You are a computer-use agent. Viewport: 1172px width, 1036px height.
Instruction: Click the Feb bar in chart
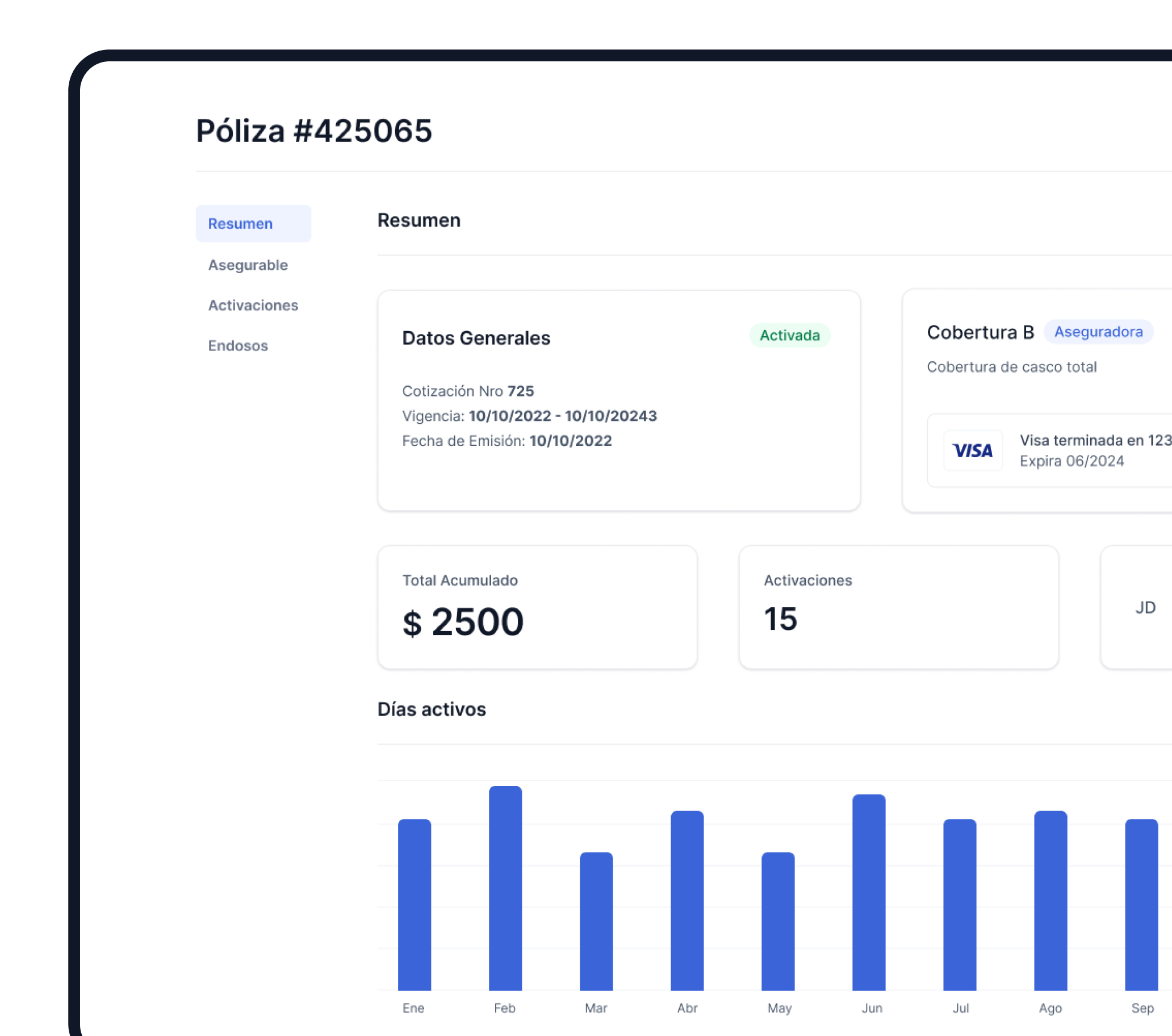505,888
